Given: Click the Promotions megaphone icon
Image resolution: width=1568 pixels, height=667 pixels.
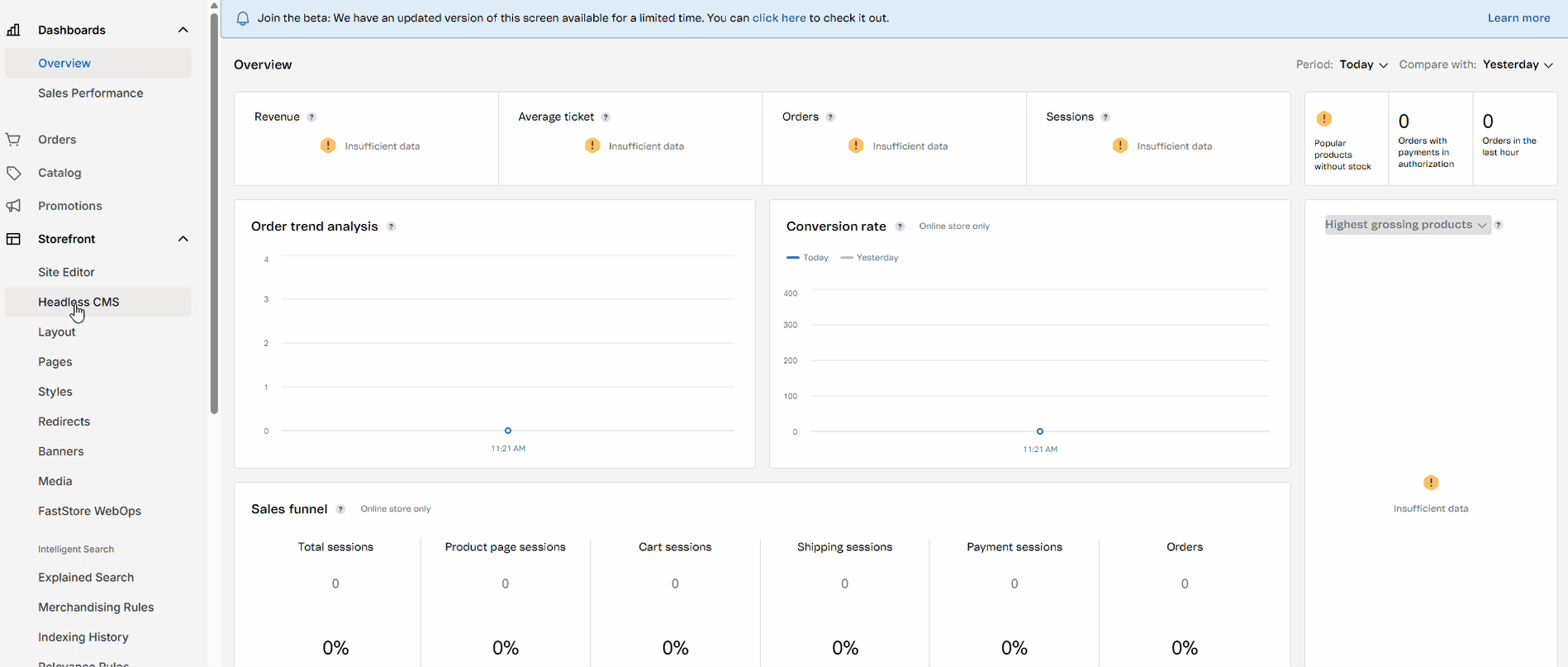Looking at the screenshot, I should (13, 206).
